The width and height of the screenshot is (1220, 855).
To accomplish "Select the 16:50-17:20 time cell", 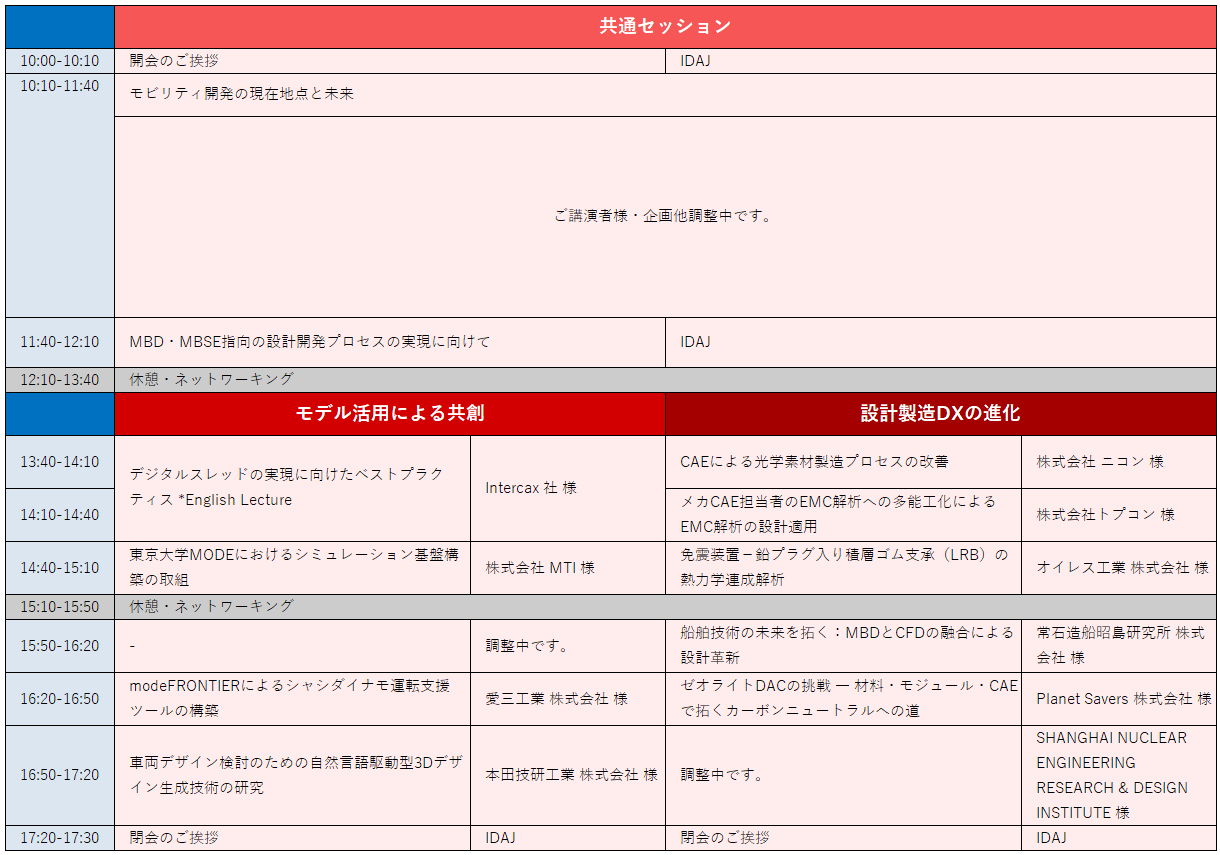I will pyautogui.click(x=60, y=775).
